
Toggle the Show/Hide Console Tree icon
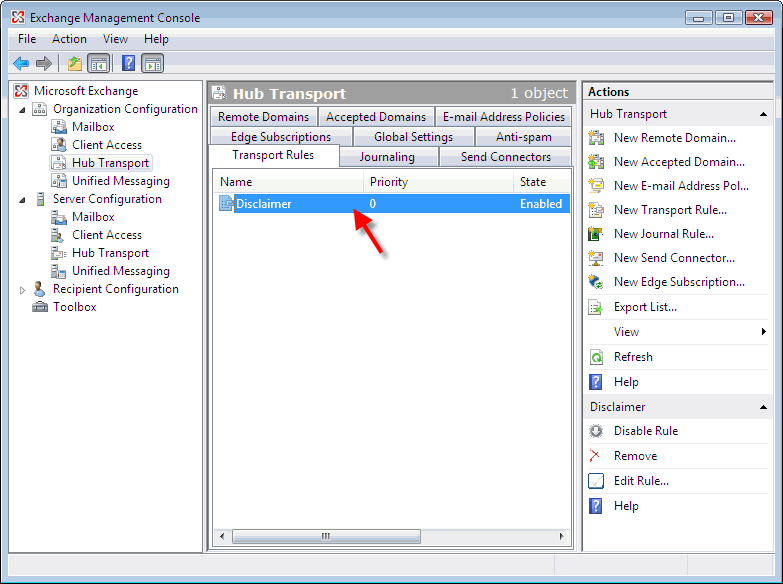point(98,63)
